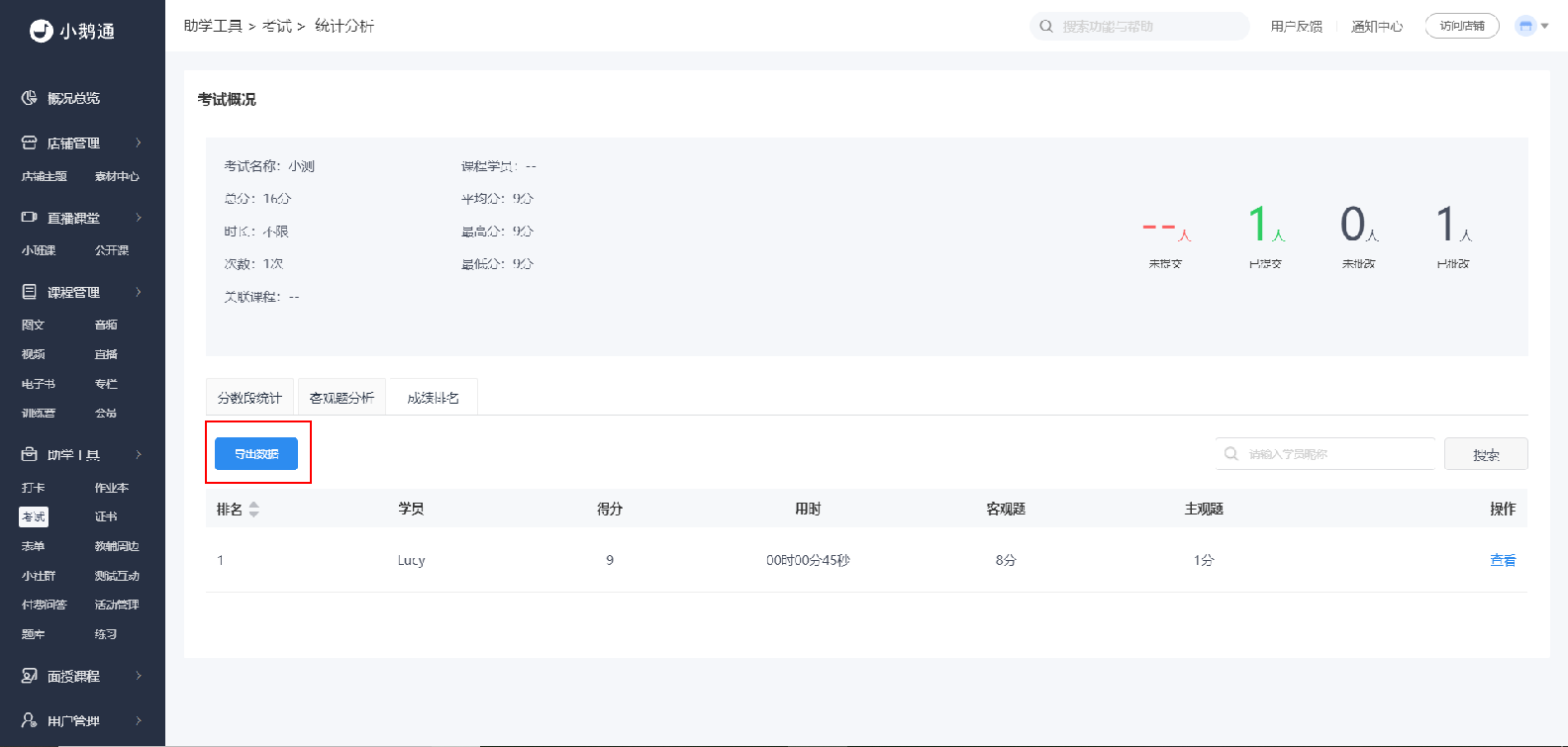Open 直播 under 课程管理
The image size is (1568, 747).
pyautogui.click(x=106, y=354)
